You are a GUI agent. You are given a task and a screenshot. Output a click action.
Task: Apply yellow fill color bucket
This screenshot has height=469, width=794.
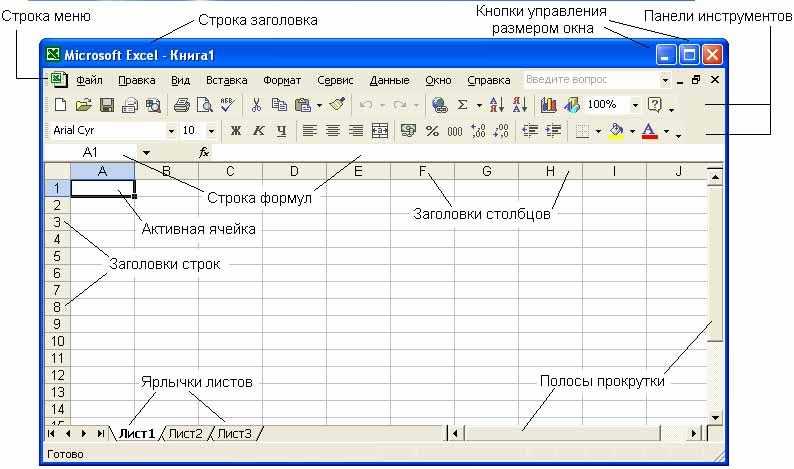pos(616,131)
